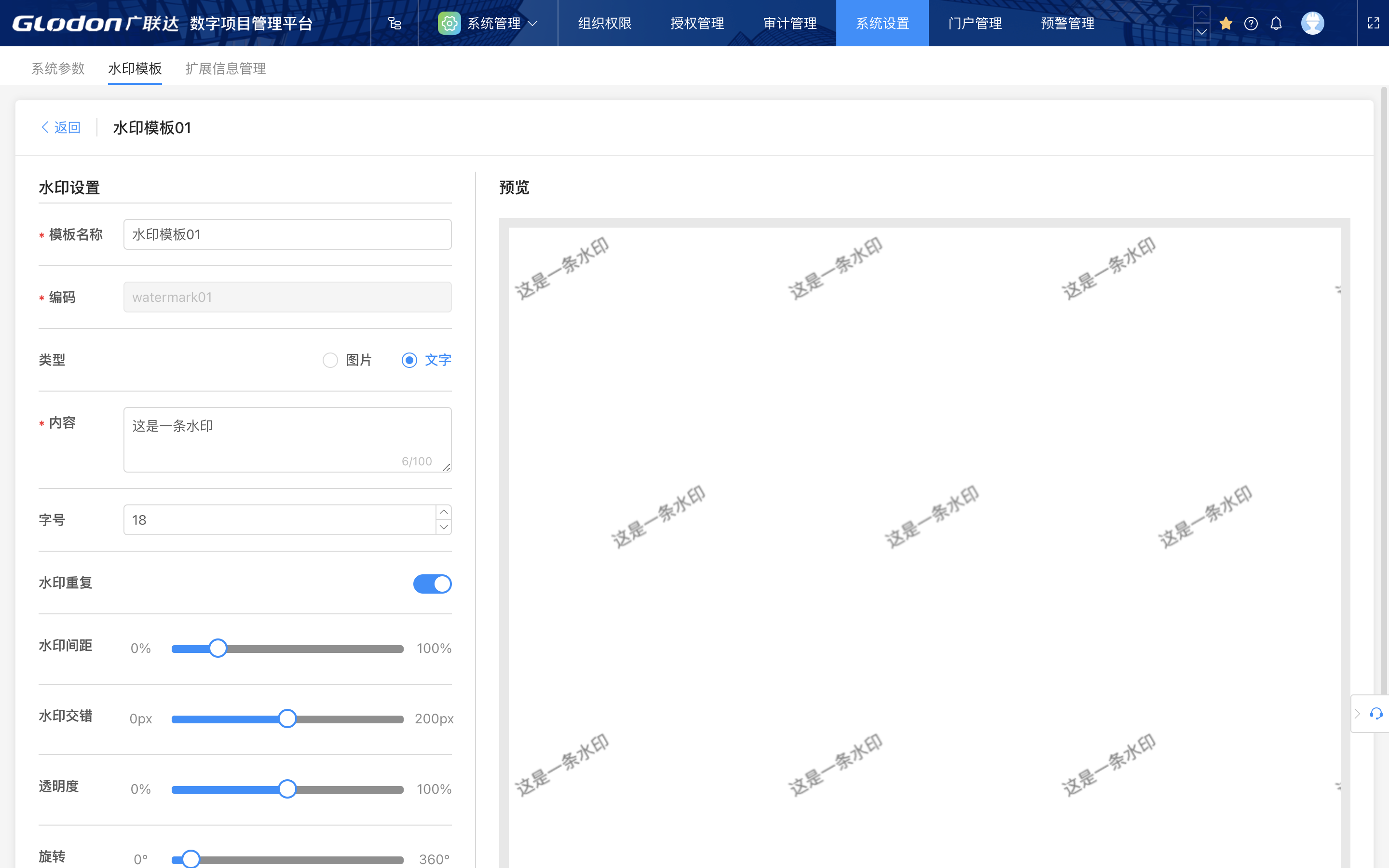1389x868 pixels.
Task: Switch to the 系统参数 tab
Action: point(58,68)
